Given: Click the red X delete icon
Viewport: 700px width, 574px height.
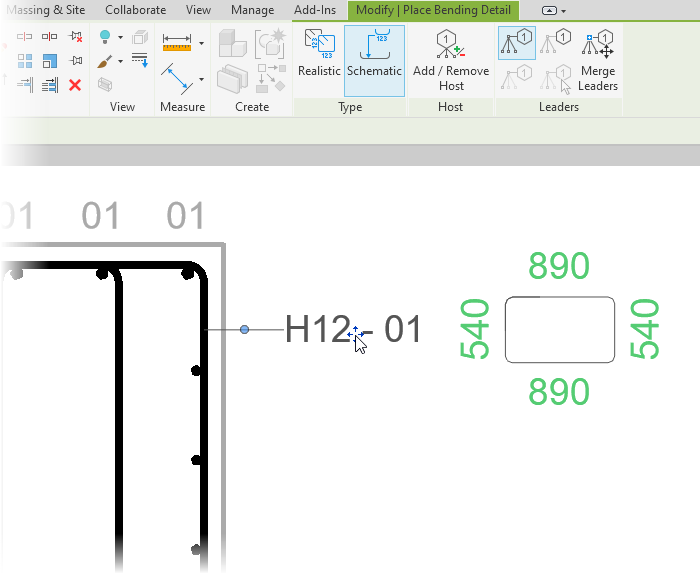Looking at the screenshot, I should tap(75, 85).
